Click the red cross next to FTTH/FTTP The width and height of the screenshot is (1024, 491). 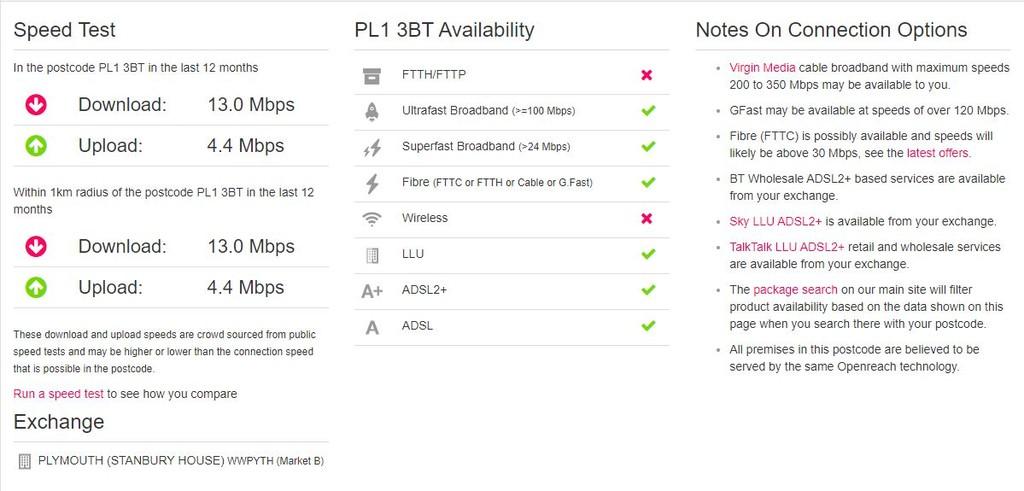[x=647, y=75]
